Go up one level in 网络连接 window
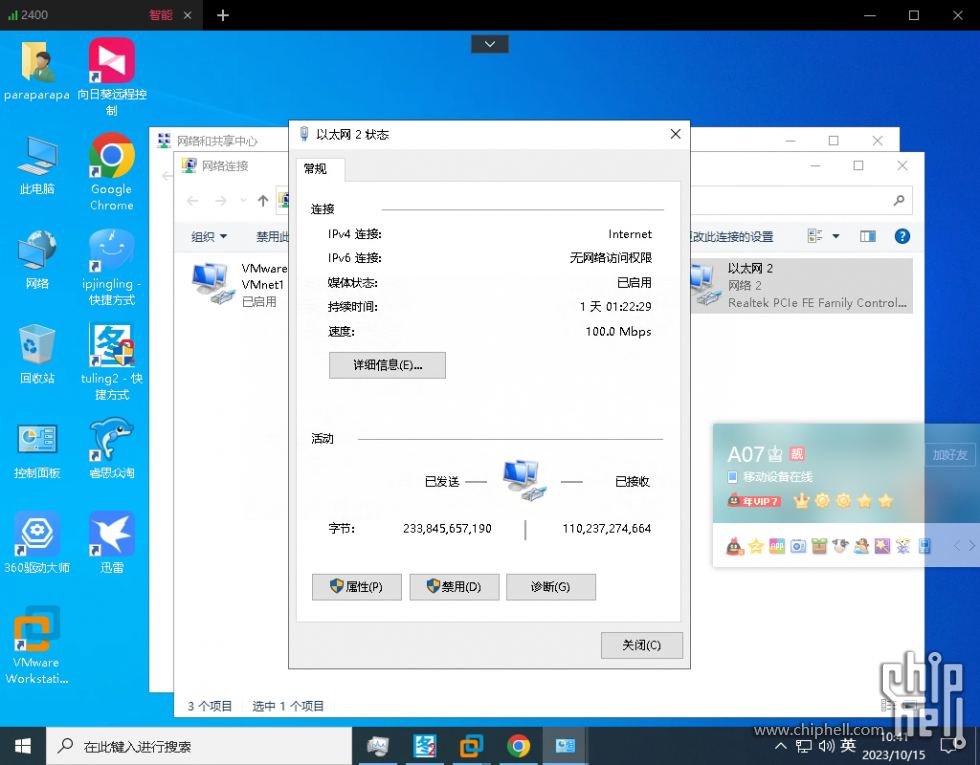The image size is (980, 765). tap(263, 201)
